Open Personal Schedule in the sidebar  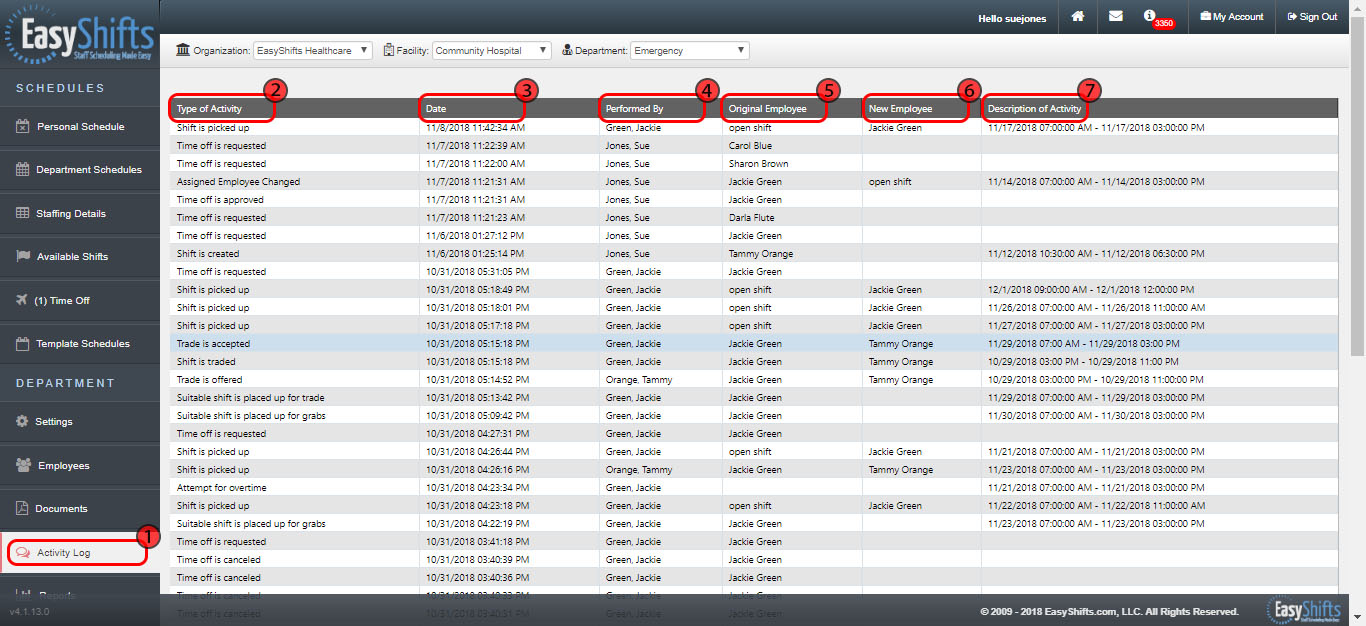click(x=80, y=127)
